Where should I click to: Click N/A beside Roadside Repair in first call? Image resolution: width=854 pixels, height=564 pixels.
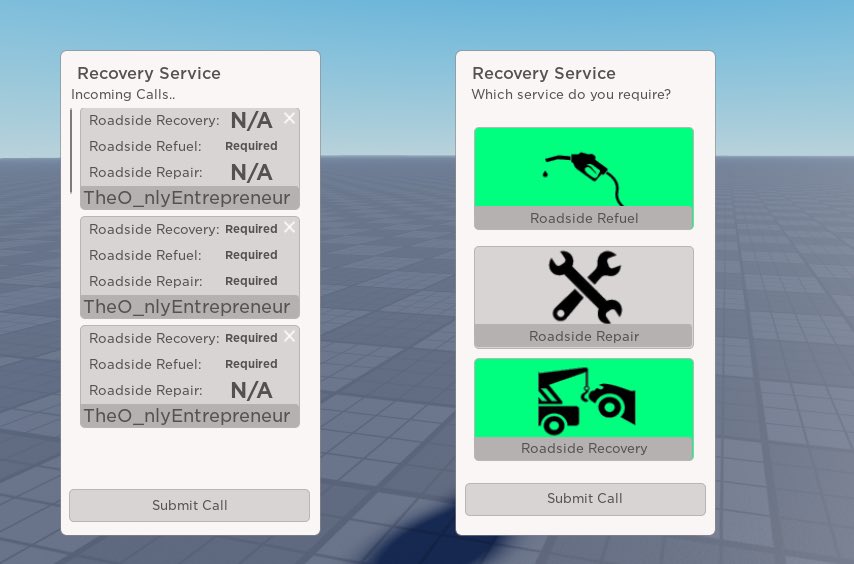(x=251, y=173)
